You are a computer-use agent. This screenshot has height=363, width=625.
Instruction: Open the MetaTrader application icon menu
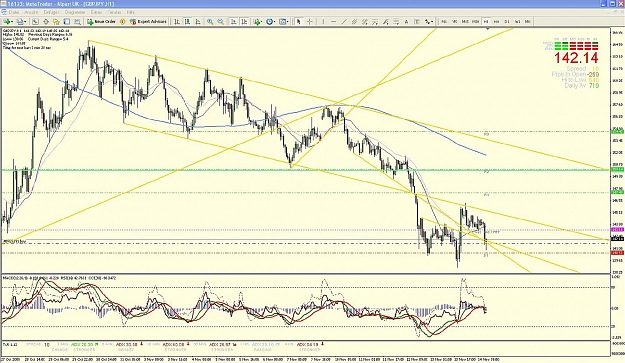tap(4, 4)
